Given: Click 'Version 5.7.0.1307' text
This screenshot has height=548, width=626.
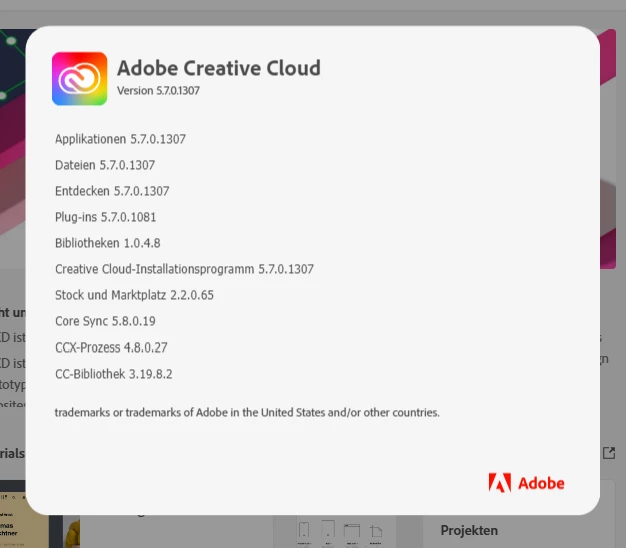Looking at the screenshot, I should 158,91.
